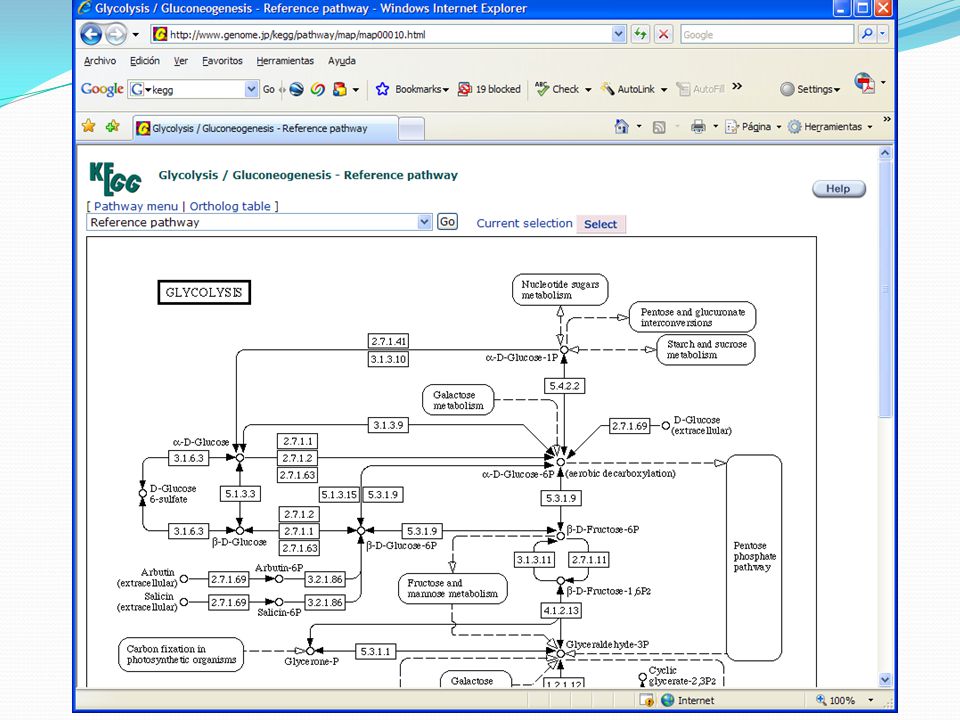Open the Favoritos menu
The height and width of the screenshot is (720, 960).
[222, 61]
